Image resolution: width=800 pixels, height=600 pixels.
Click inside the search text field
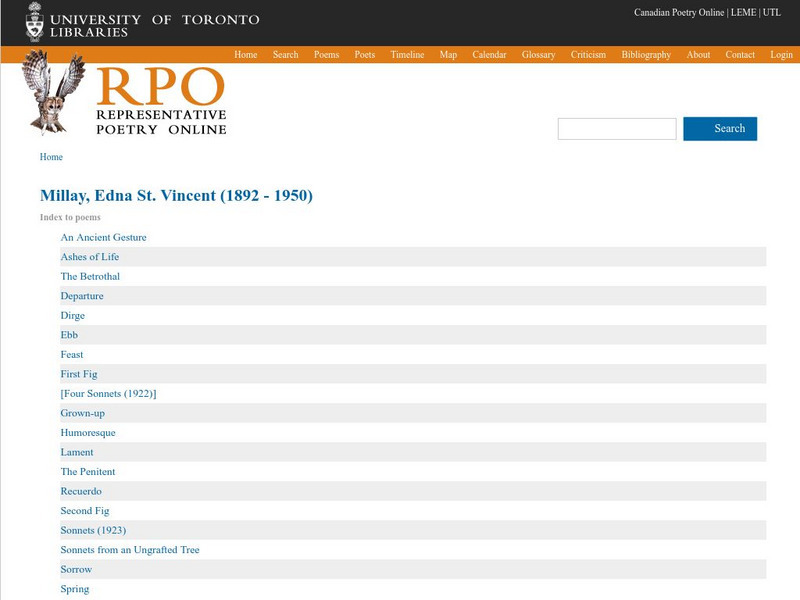point(620,129)
